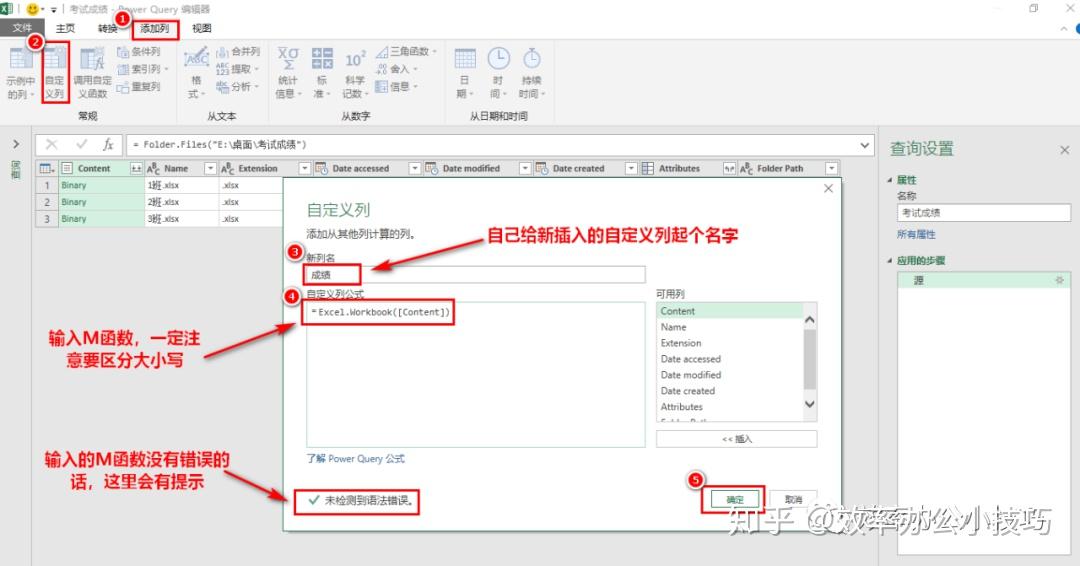1080x566 pixels.
Task: Click the custom column formula box
Action: 475,374
